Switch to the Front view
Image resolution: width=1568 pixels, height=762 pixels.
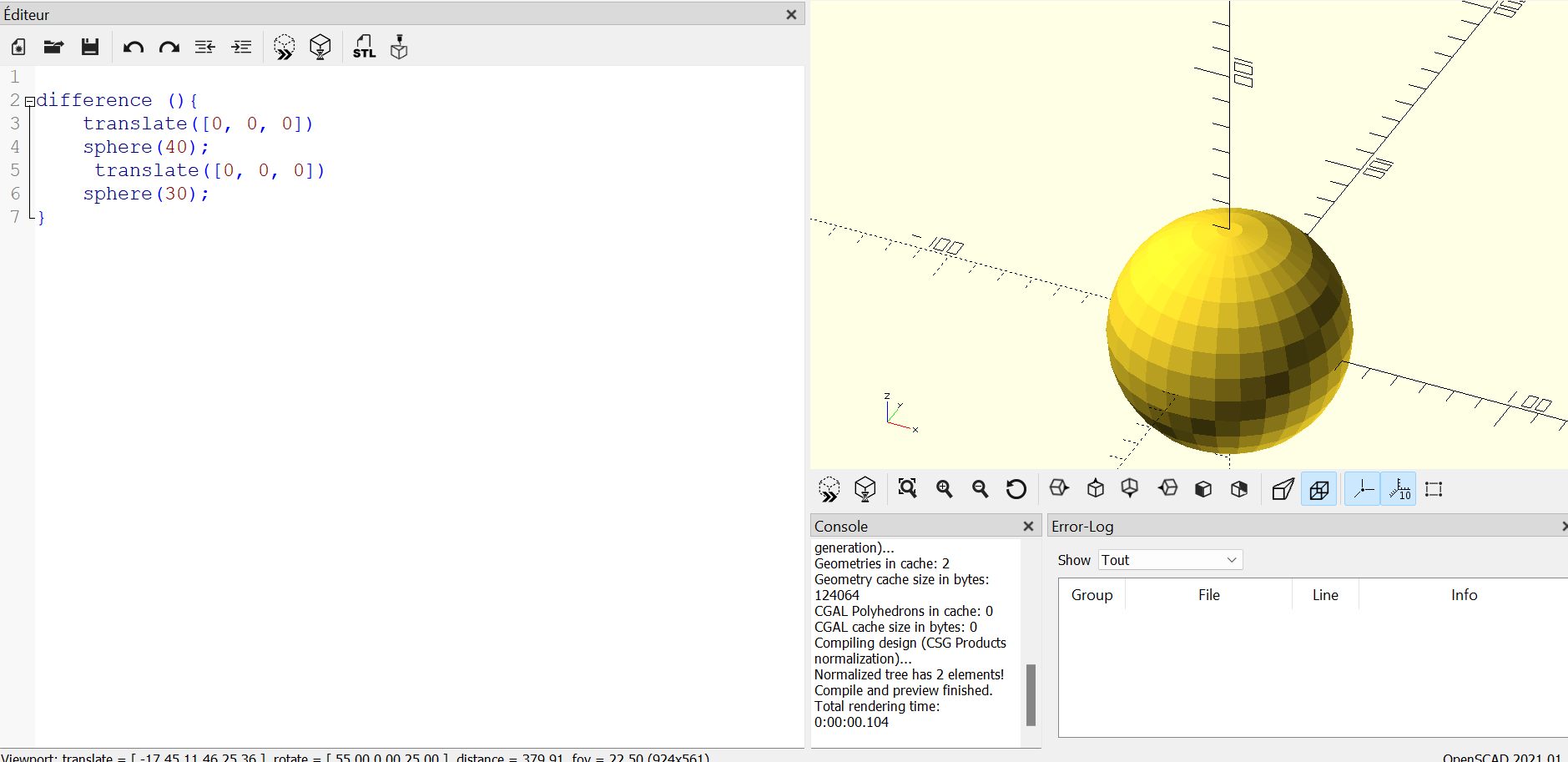coord(1203,489)
